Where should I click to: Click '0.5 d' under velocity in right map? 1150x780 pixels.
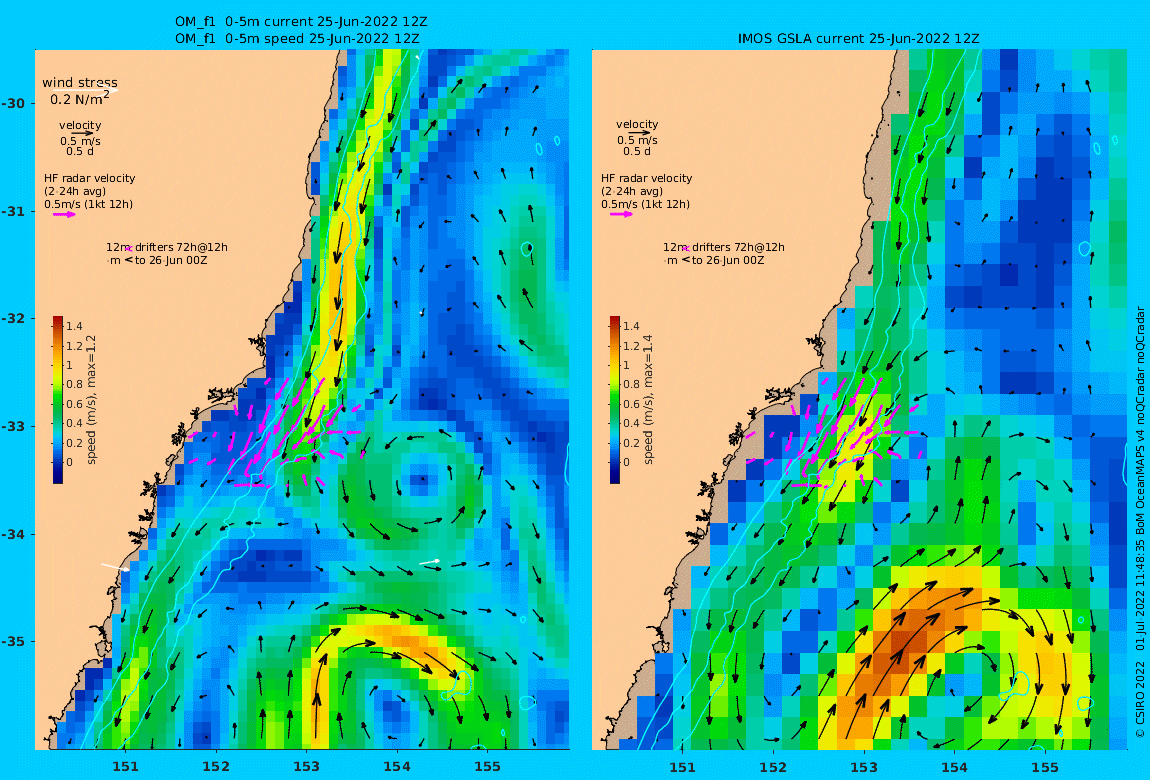(x=637, y=151)
